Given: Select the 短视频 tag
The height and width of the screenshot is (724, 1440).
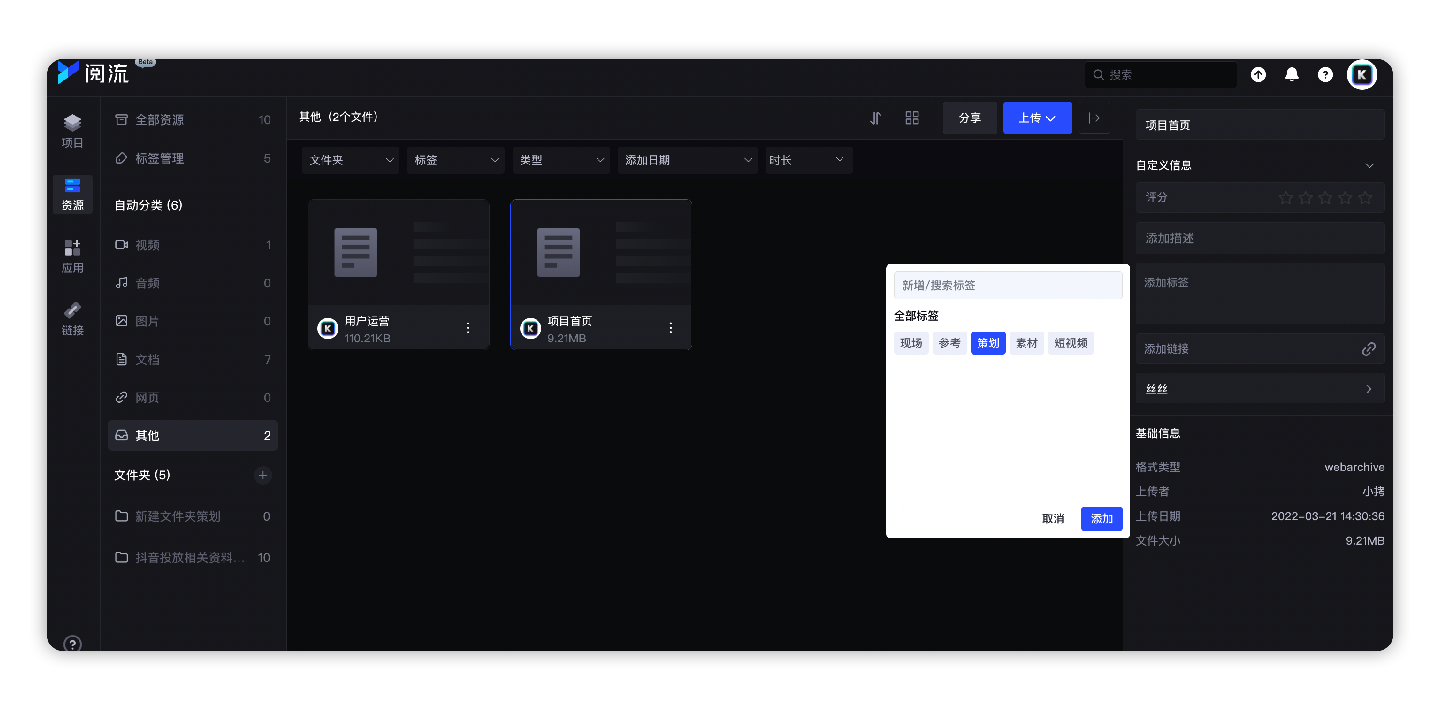Looking at the screenshot, I should [1071, 344].
